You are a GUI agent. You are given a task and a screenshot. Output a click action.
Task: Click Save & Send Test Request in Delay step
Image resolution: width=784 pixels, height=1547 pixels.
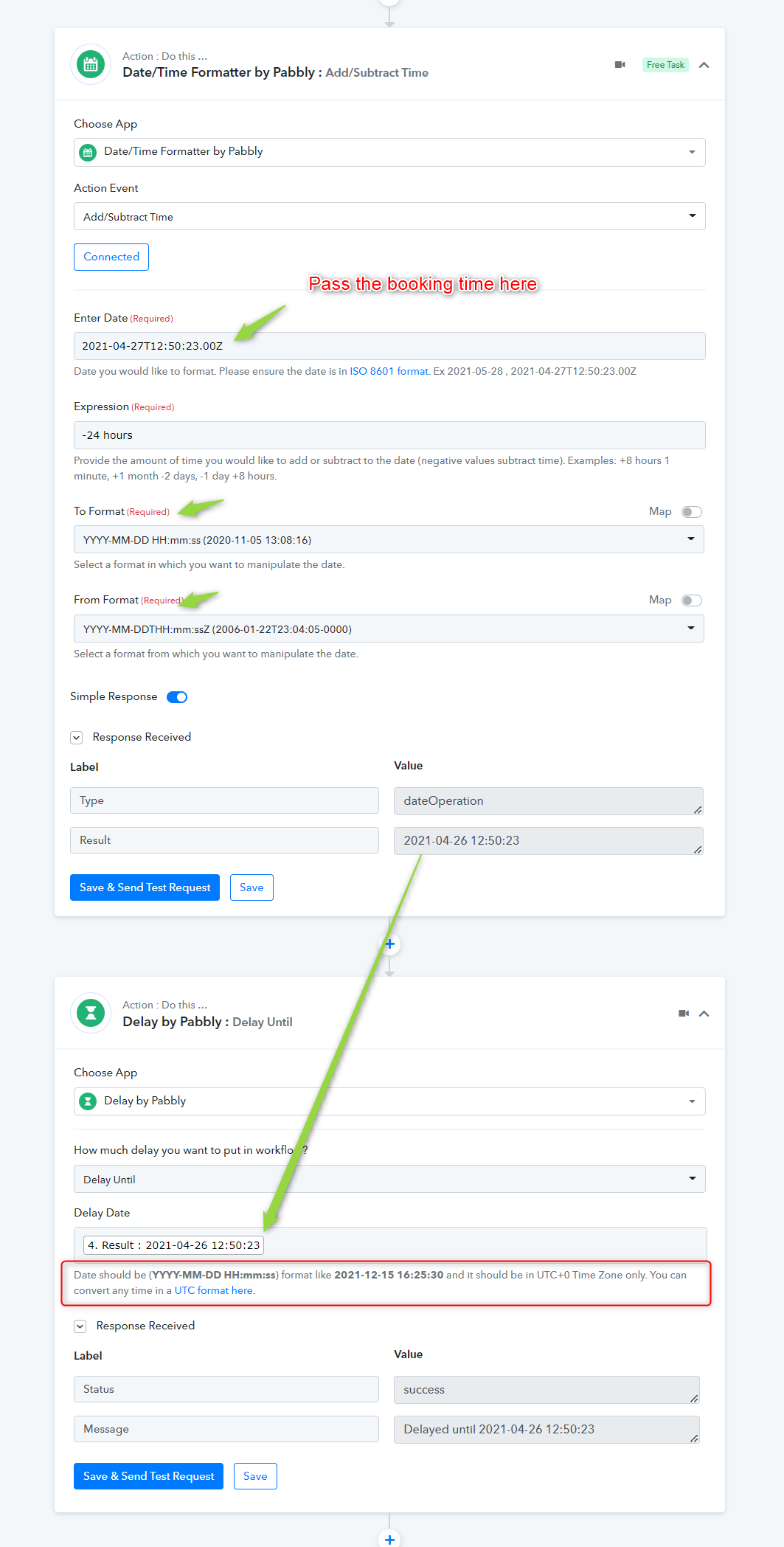148,1476
